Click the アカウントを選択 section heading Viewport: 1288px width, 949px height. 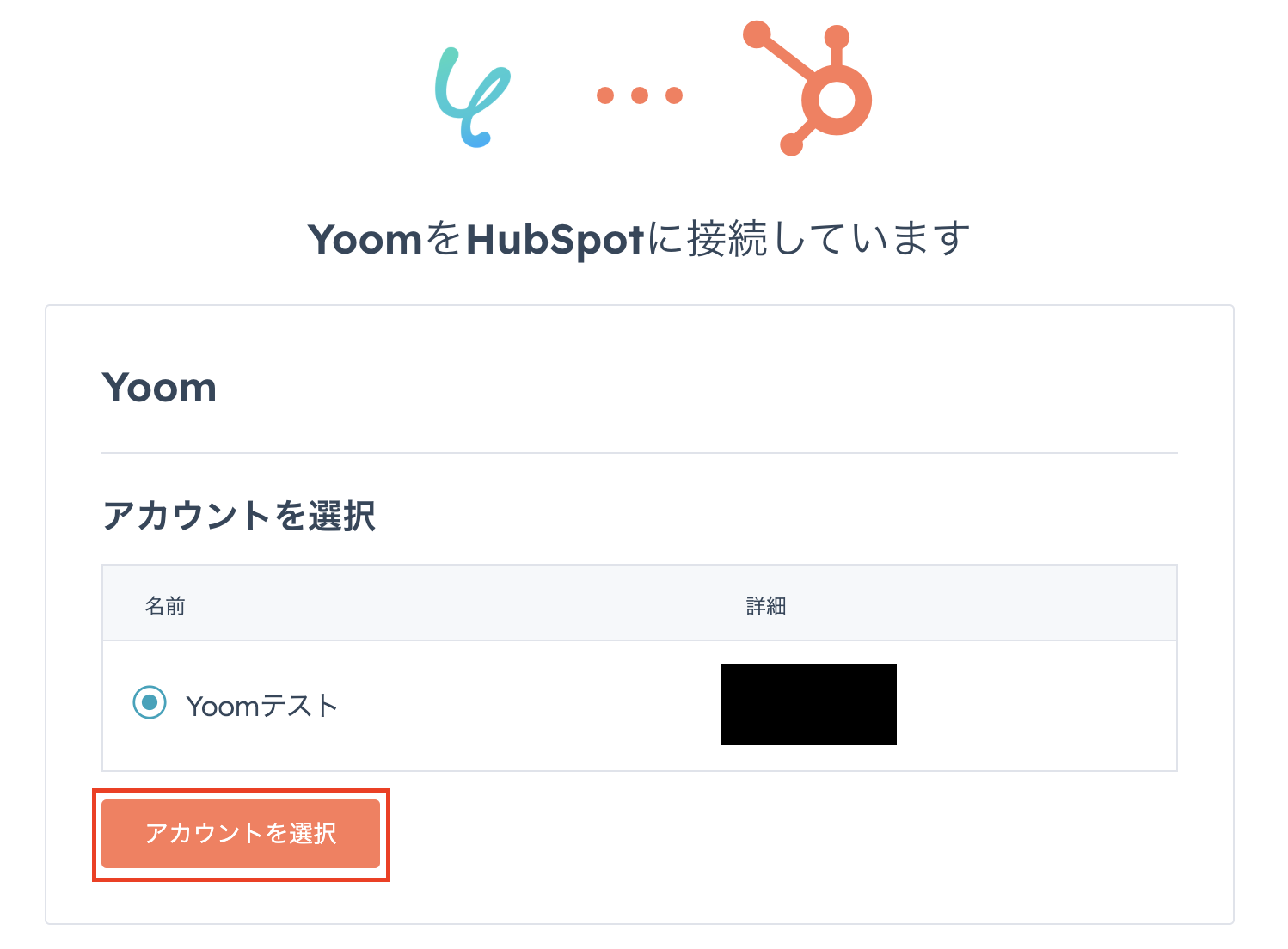[x=239, y=517]
